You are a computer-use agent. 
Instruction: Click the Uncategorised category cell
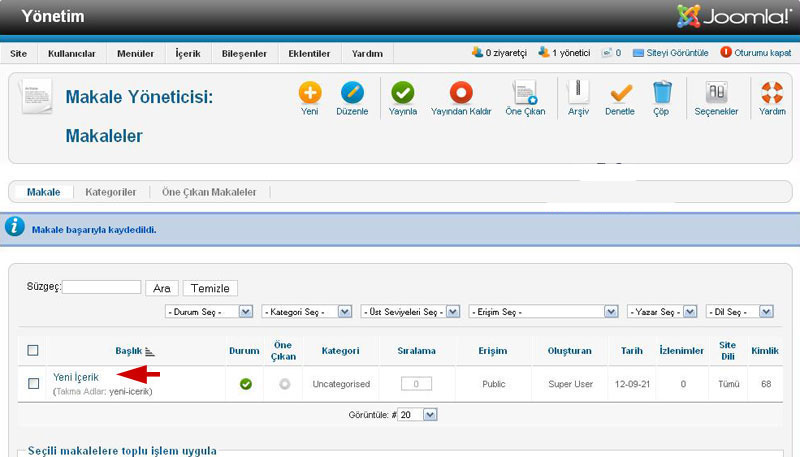[341, 384]
